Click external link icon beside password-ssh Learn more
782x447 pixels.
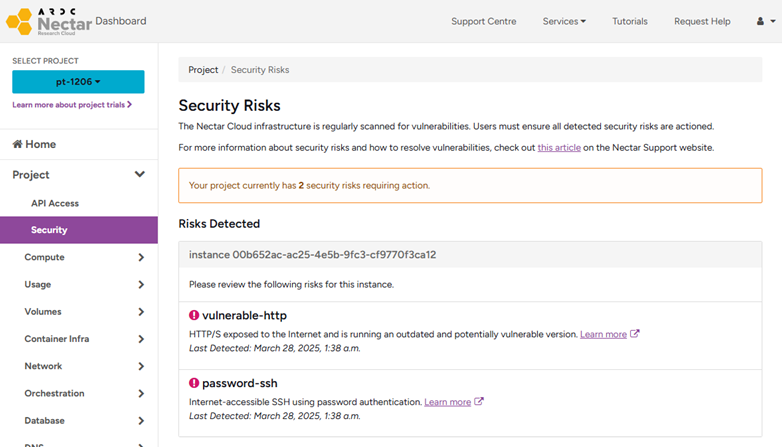(x=479, y=402)
